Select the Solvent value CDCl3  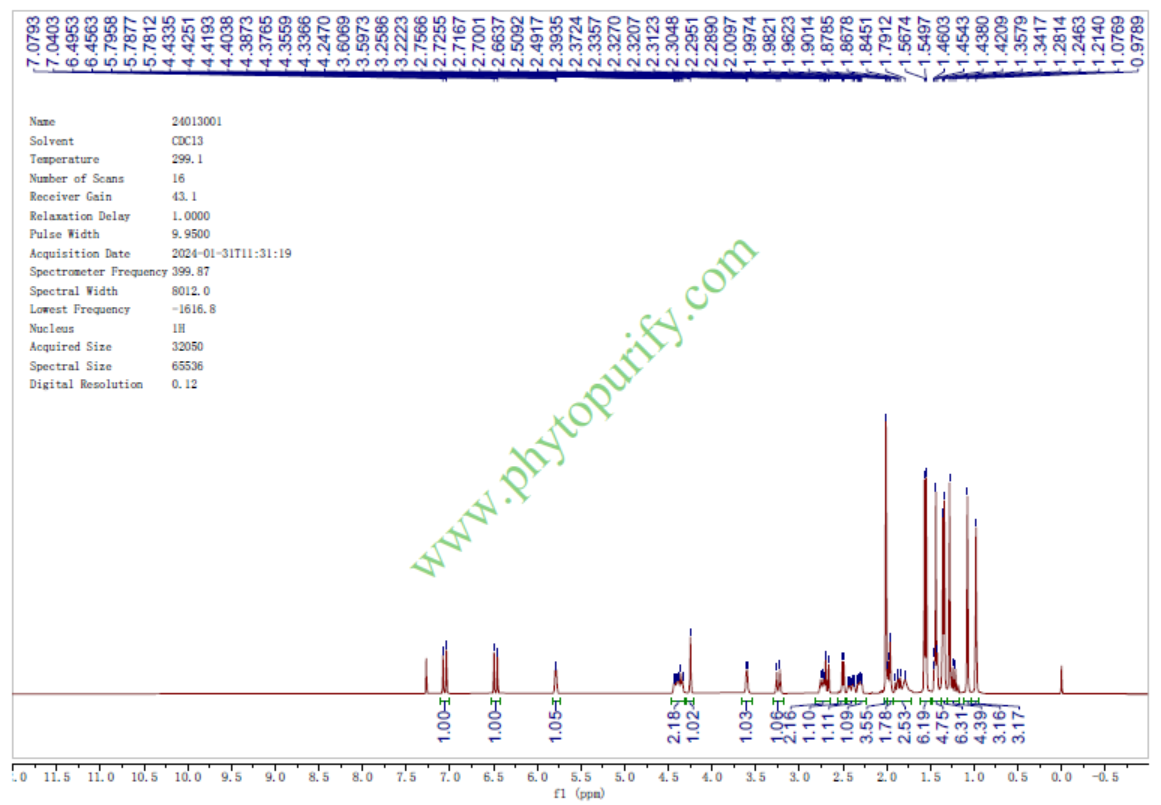[188, 141]
